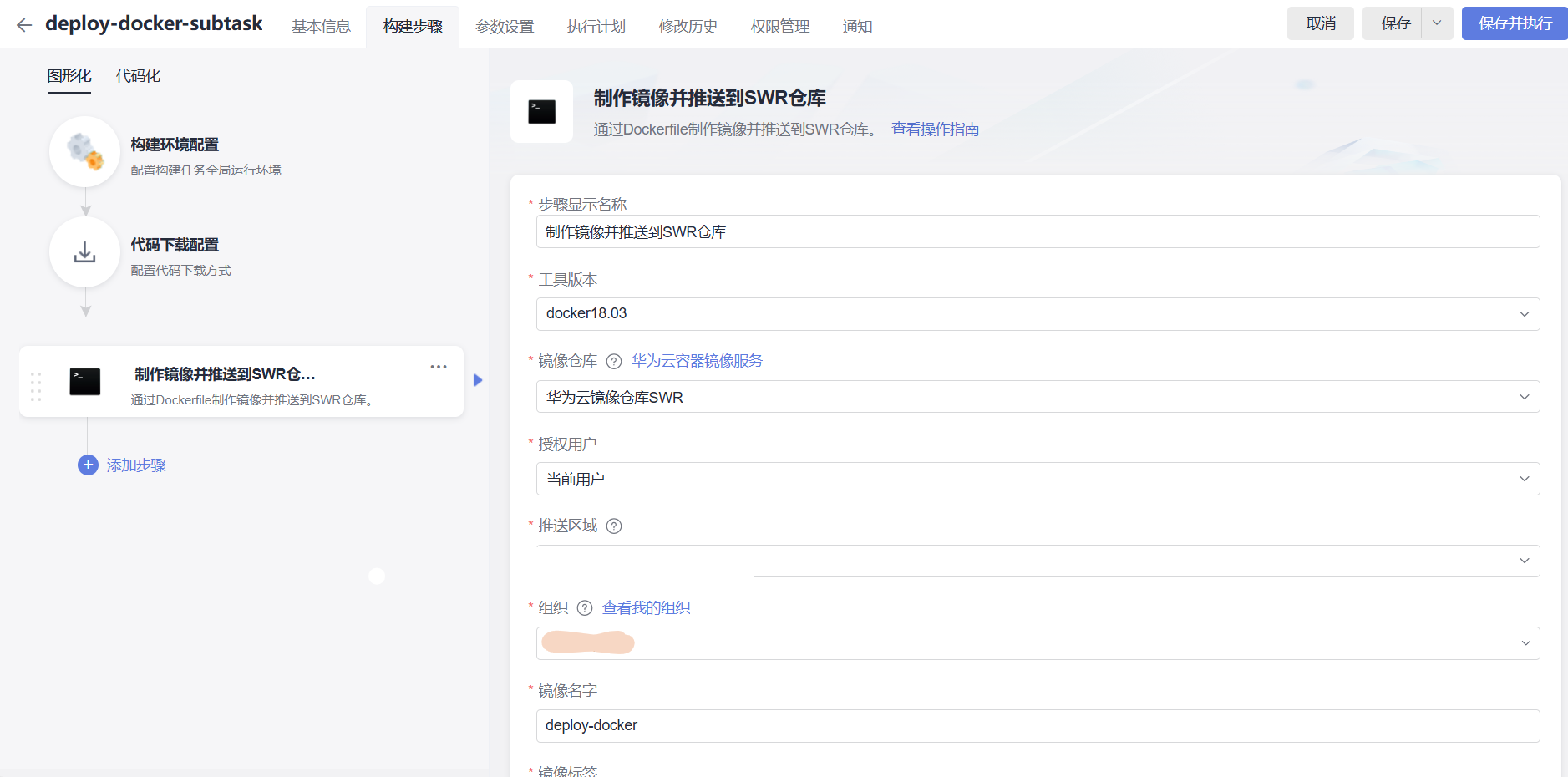The width and height of the screenshot is (1568, 777).
Task: Open the 授权用户 当前用户 dropdown
Action: click(1038, 479)
